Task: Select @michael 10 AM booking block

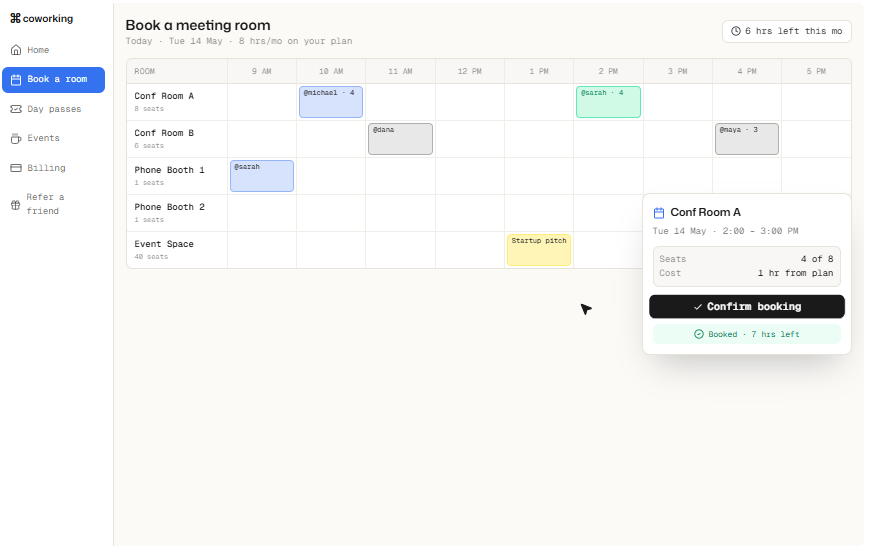Action: [x=331, y=102]
